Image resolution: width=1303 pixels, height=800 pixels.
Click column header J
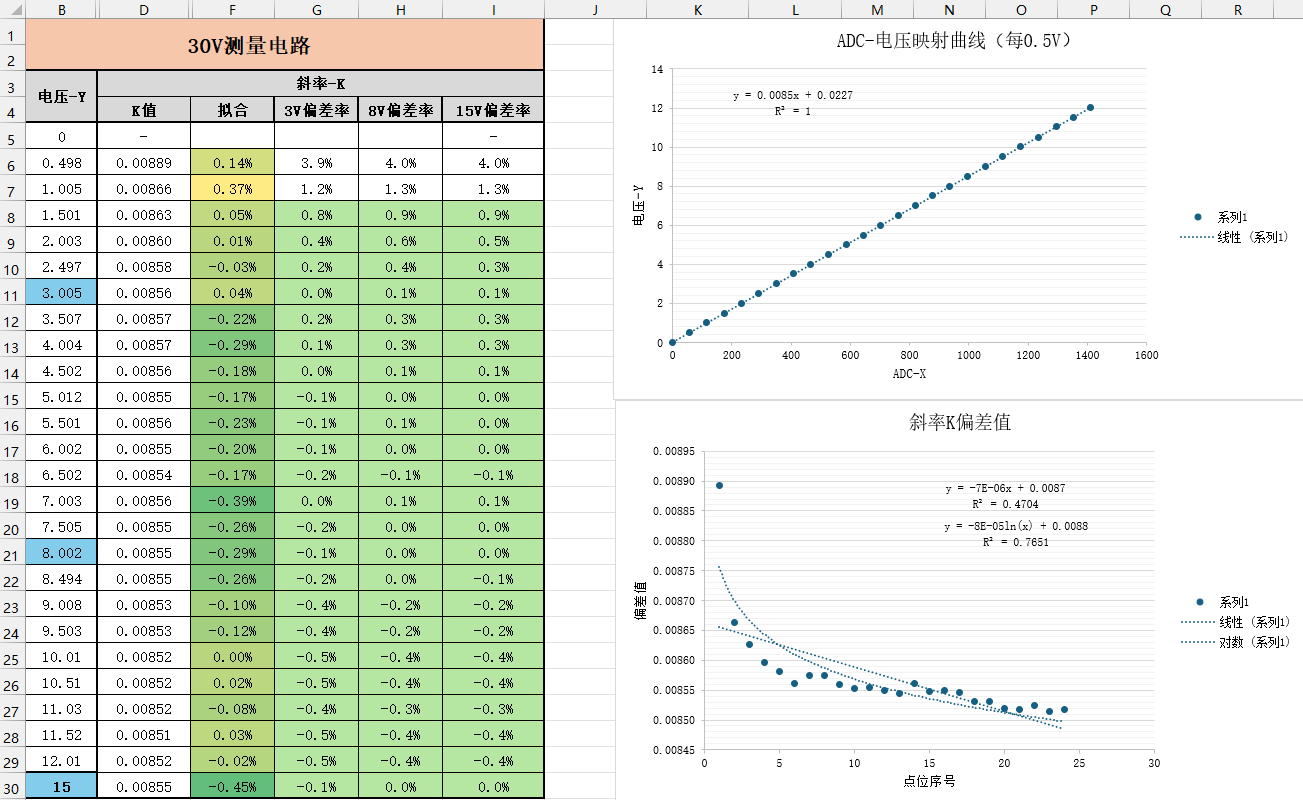(595, 9)
